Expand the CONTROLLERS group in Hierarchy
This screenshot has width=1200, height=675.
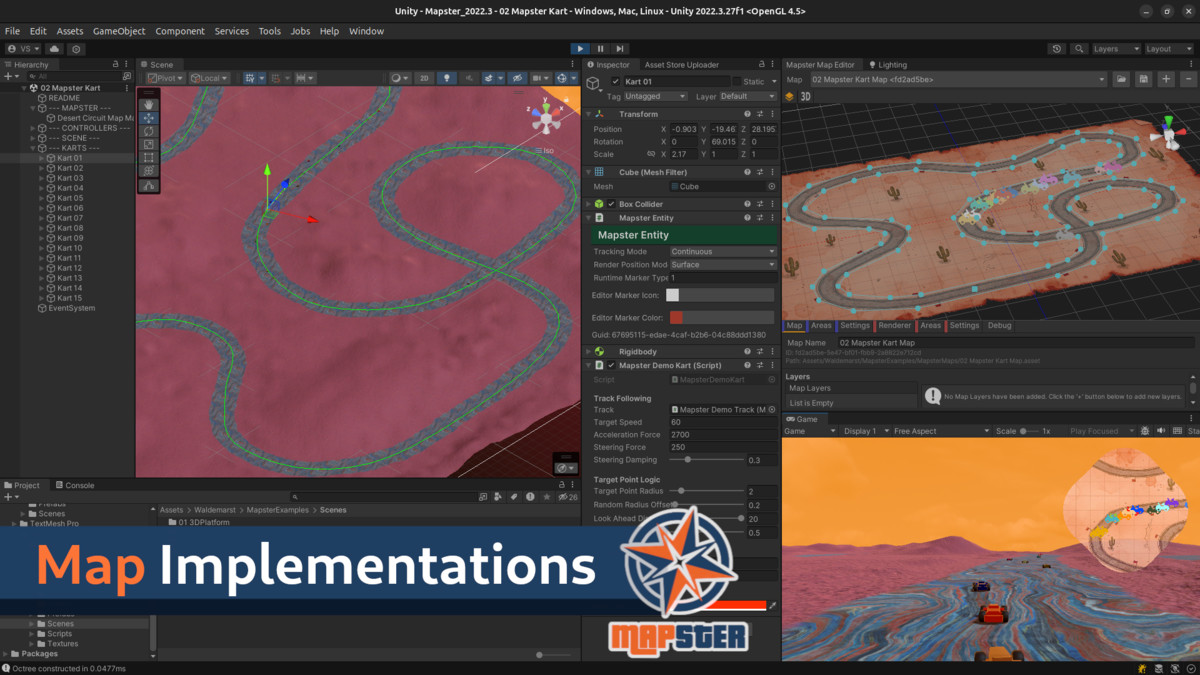point(33,128)
